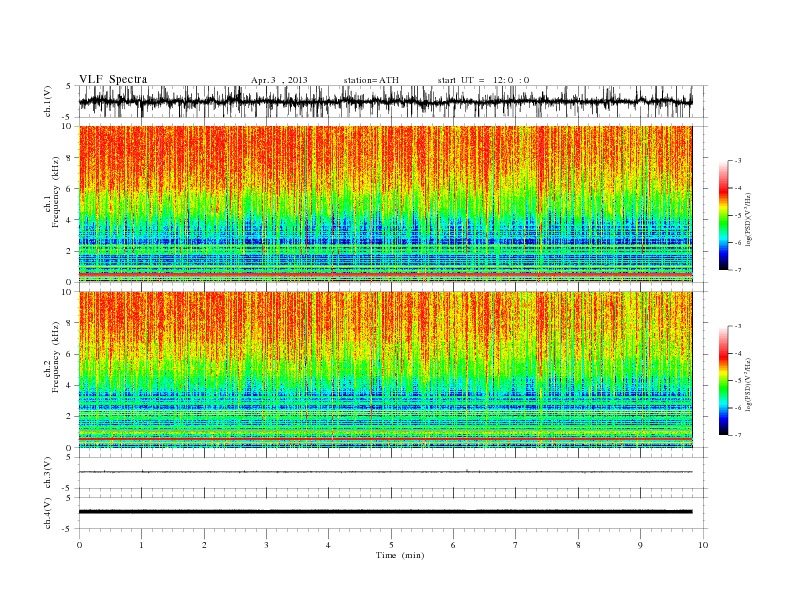Click the thick ch.4 voltage trace
Screen dimensions: 792x612
tap(385, 512)
